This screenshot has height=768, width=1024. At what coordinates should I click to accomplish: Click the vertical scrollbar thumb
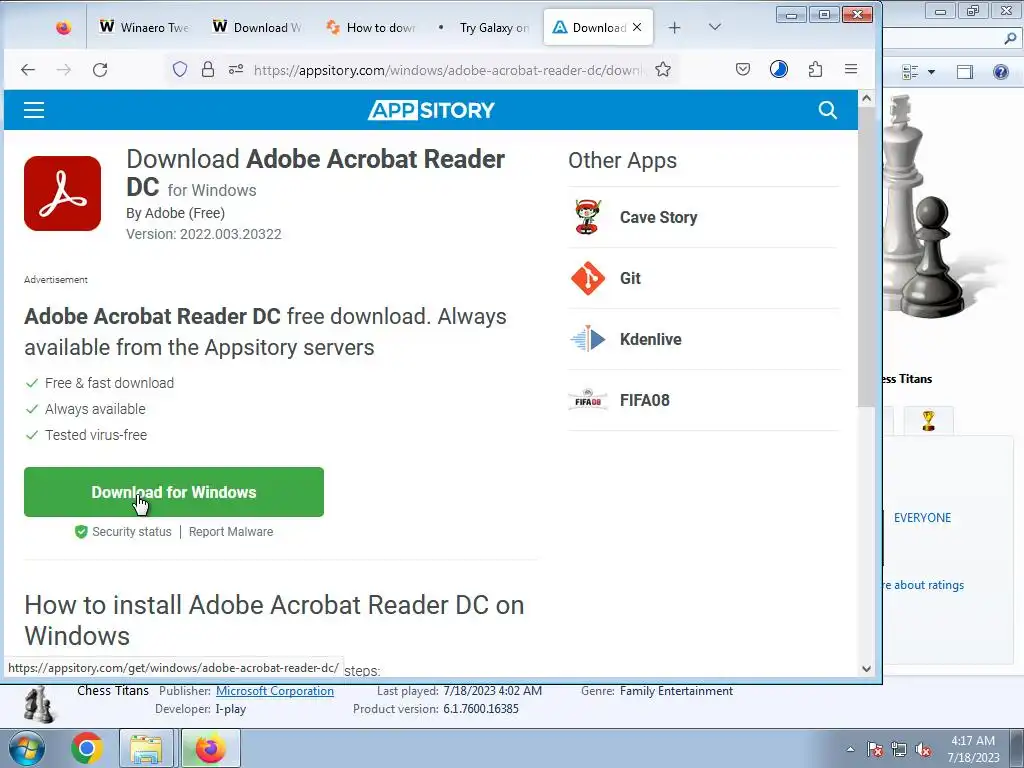[x=866, y=257]
